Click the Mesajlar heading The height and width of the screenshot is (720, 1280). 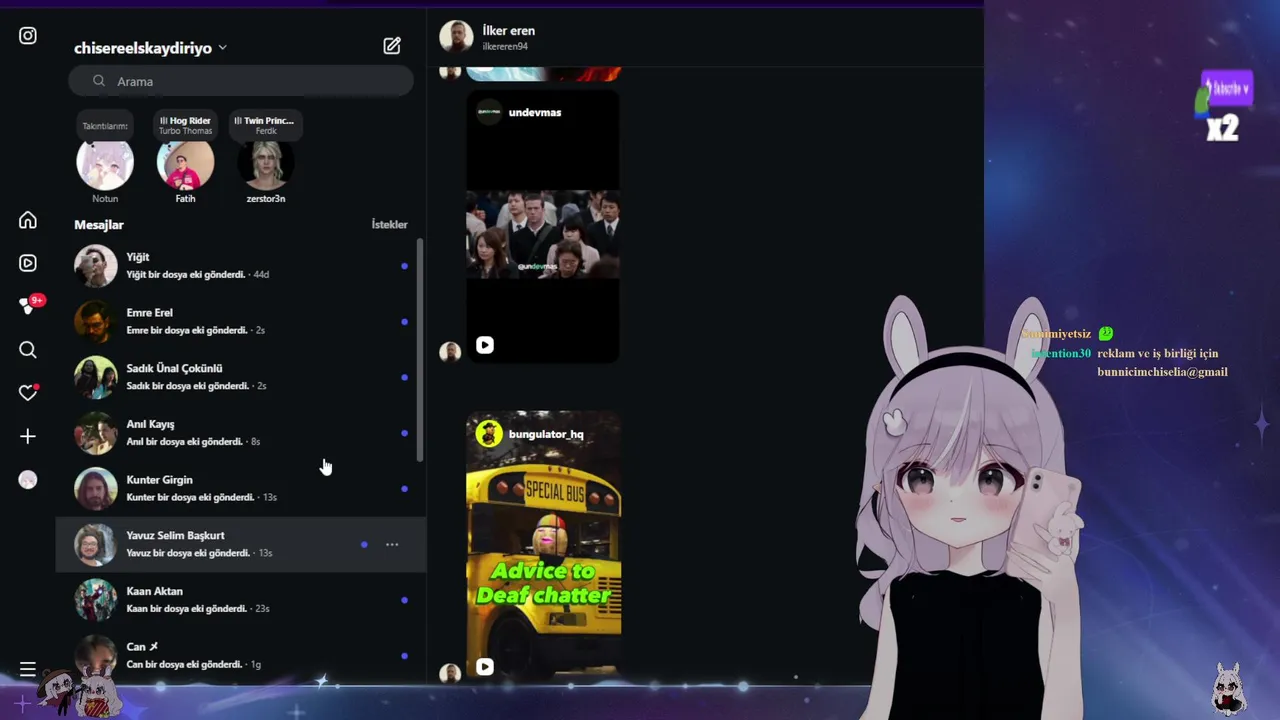99,225
